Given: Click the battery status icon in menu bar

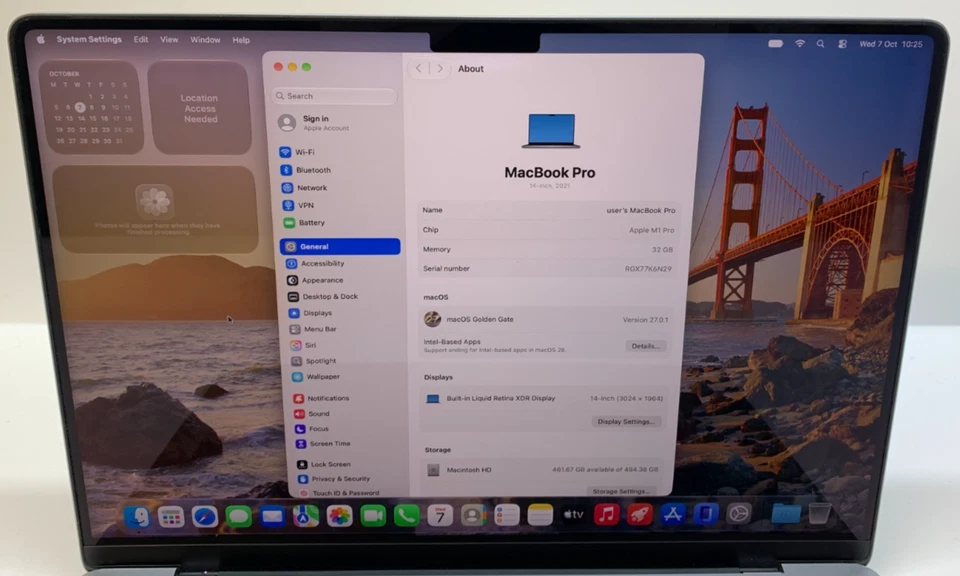Looking at the screenshot, I should coord(776,43).
